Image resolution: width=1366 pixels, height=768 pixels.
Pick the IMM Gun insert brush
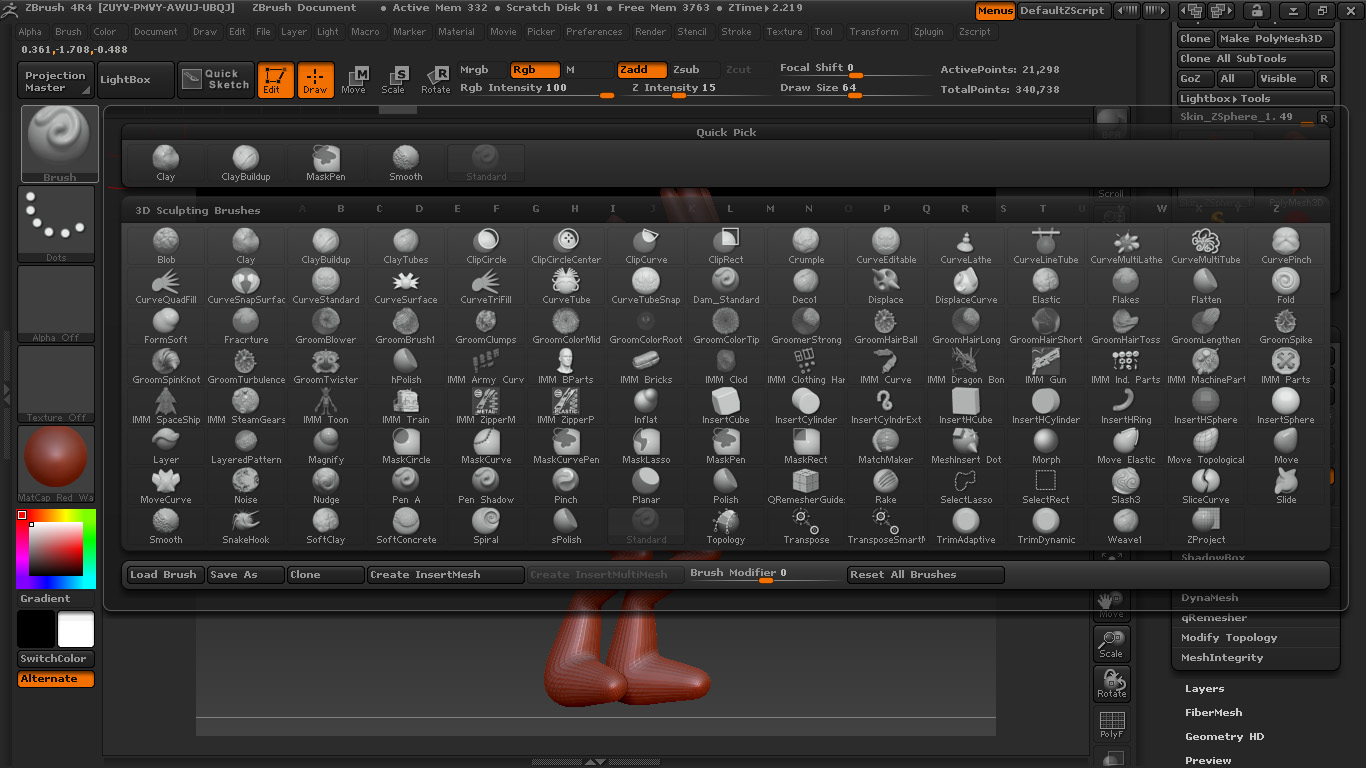tap(1046, 366)
